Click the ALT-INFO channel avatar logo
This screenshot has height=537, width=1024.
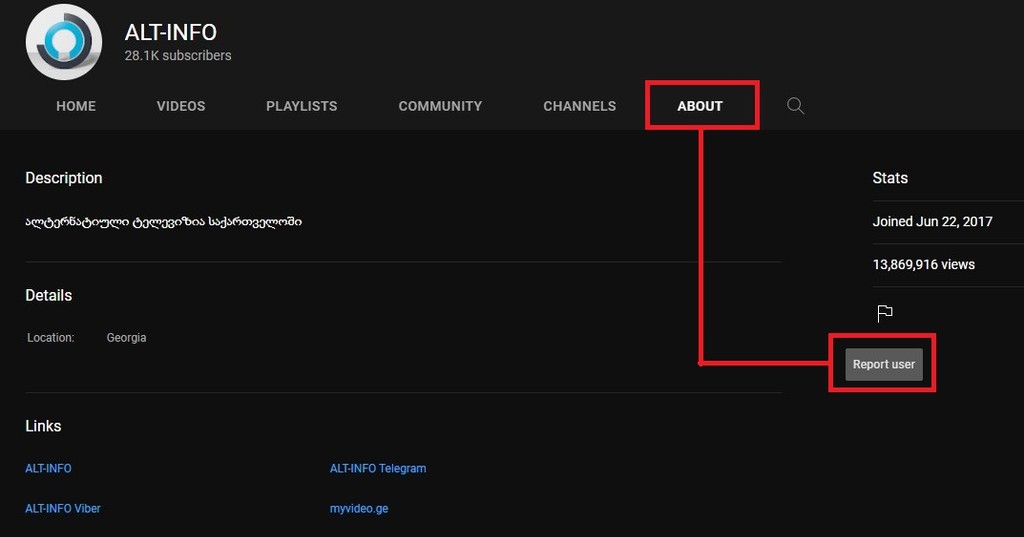64,42
